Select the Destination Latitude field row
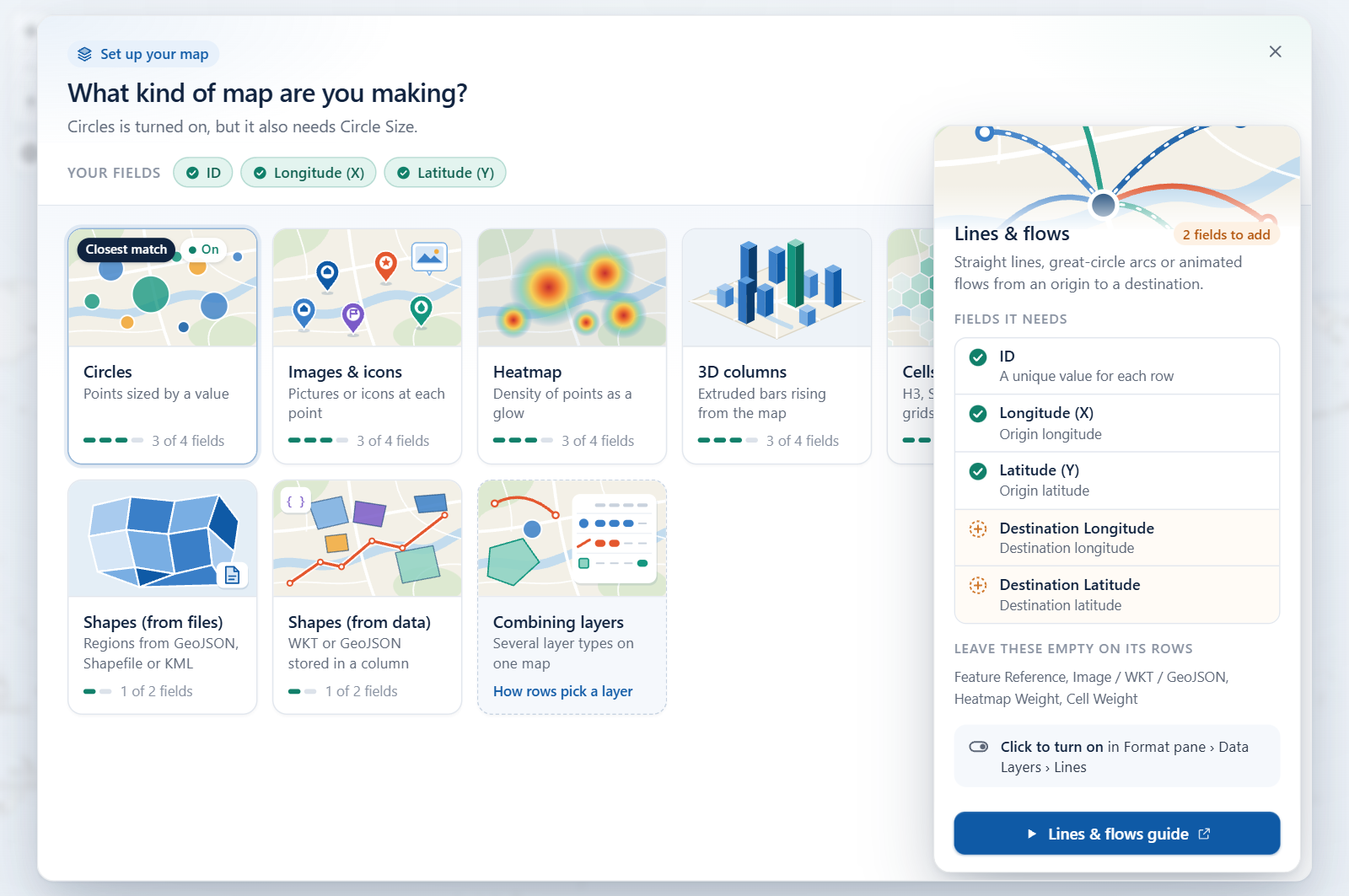 coord(1117,595)
